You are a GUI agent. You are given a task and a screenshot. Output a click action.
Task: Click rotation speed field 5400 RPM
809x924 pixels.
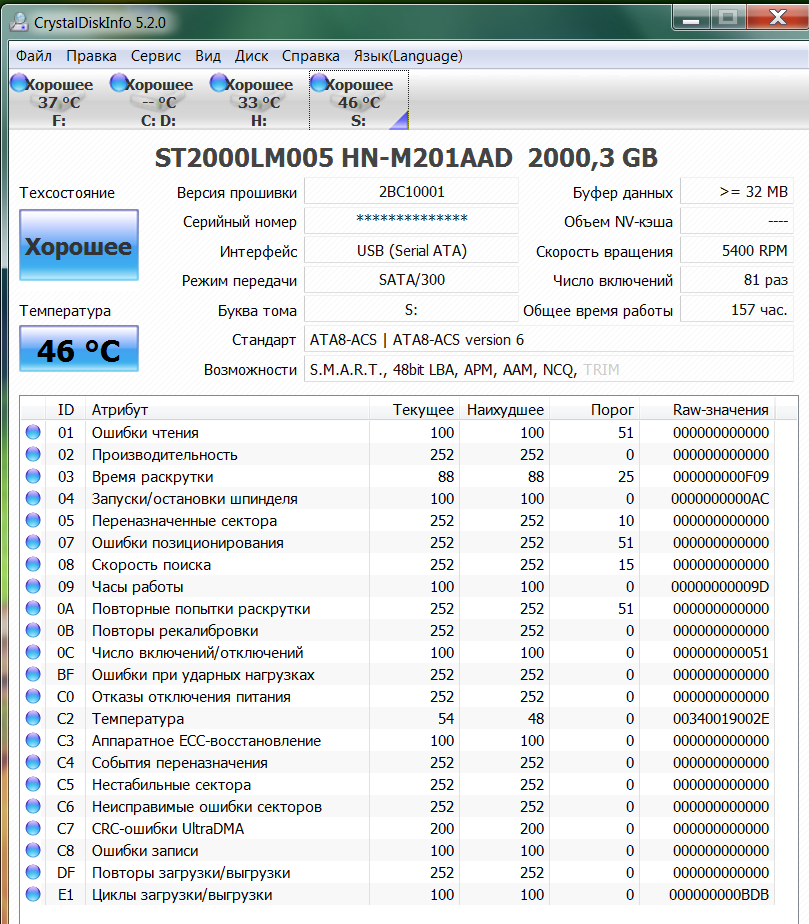click(x=737, y=251)
